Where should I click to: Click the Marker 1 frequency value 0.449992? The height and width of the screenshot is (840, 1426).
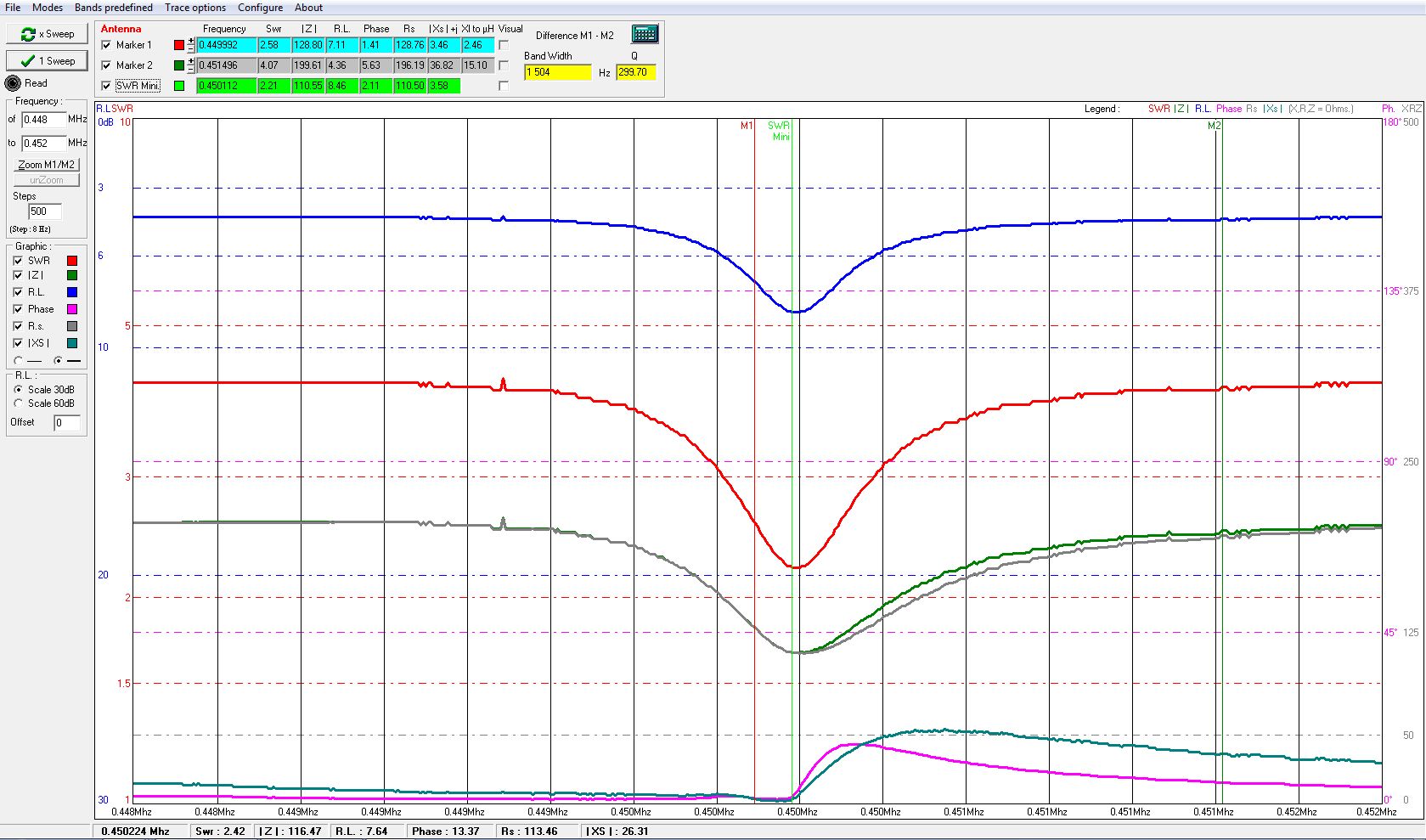[227, 45]
